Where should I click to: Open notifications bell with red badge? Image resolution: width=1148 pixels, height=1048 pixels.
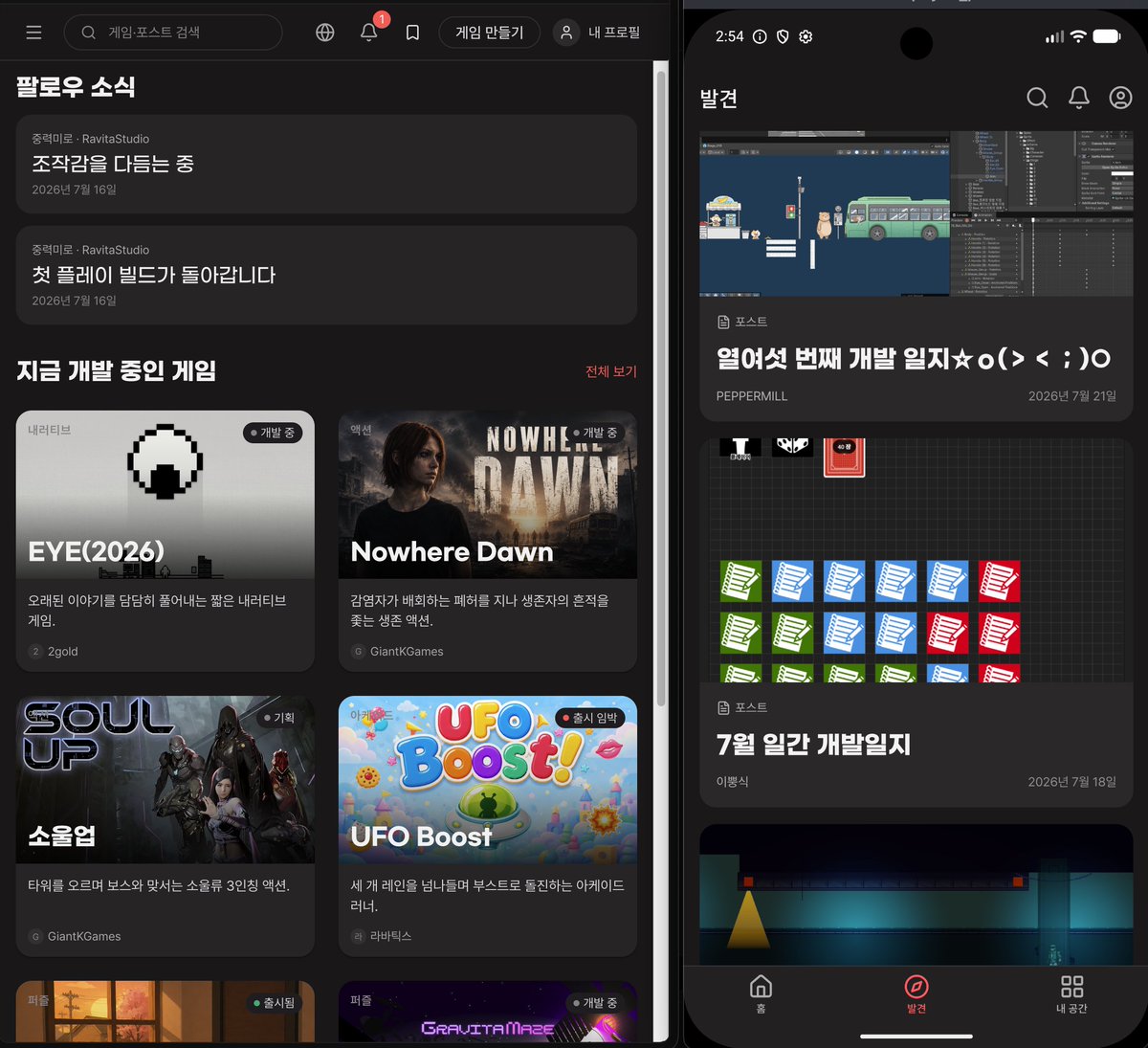click(x=369, y=33)
